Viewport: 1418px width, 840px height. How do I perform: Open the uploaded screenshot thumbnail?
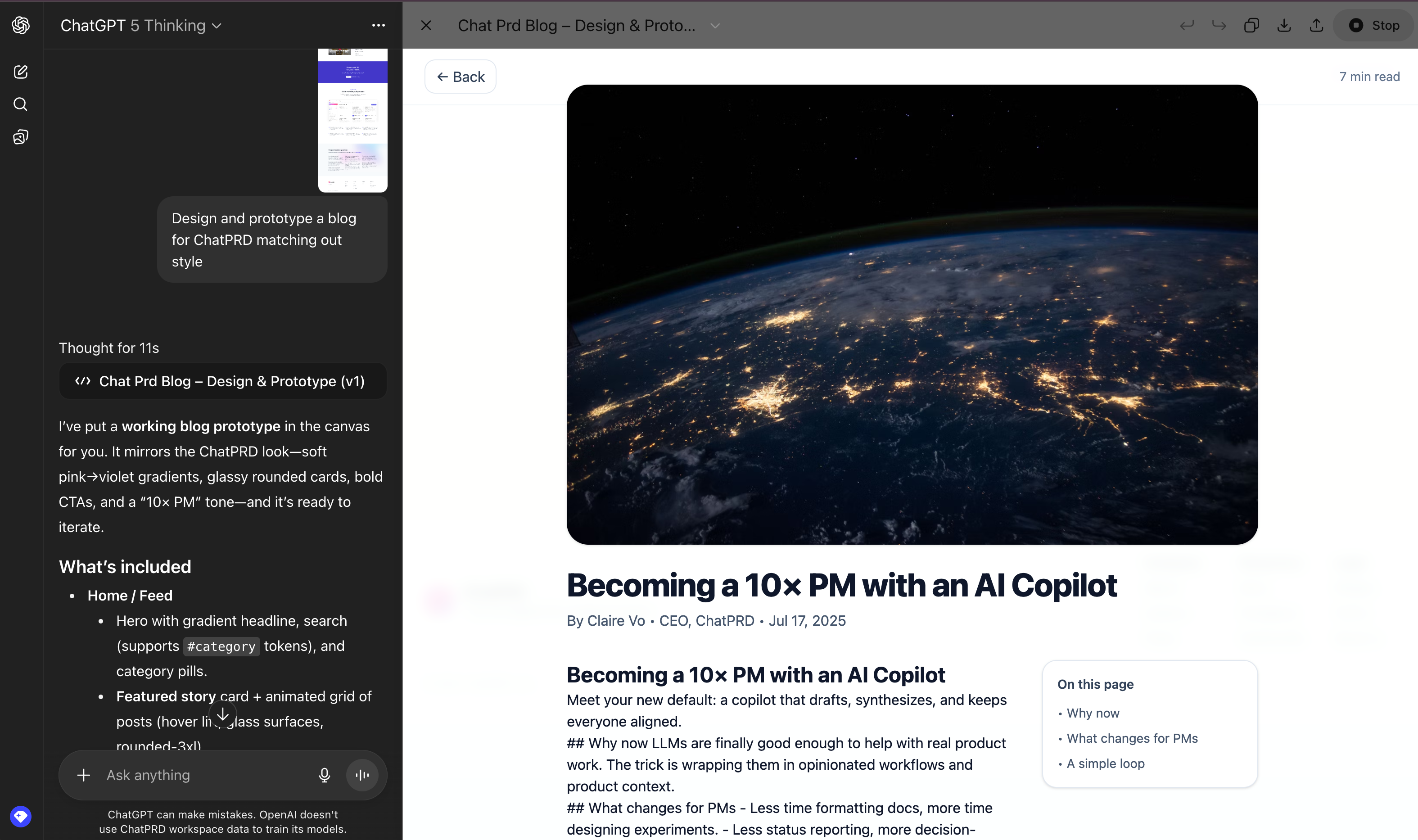(x=352, y=120)
